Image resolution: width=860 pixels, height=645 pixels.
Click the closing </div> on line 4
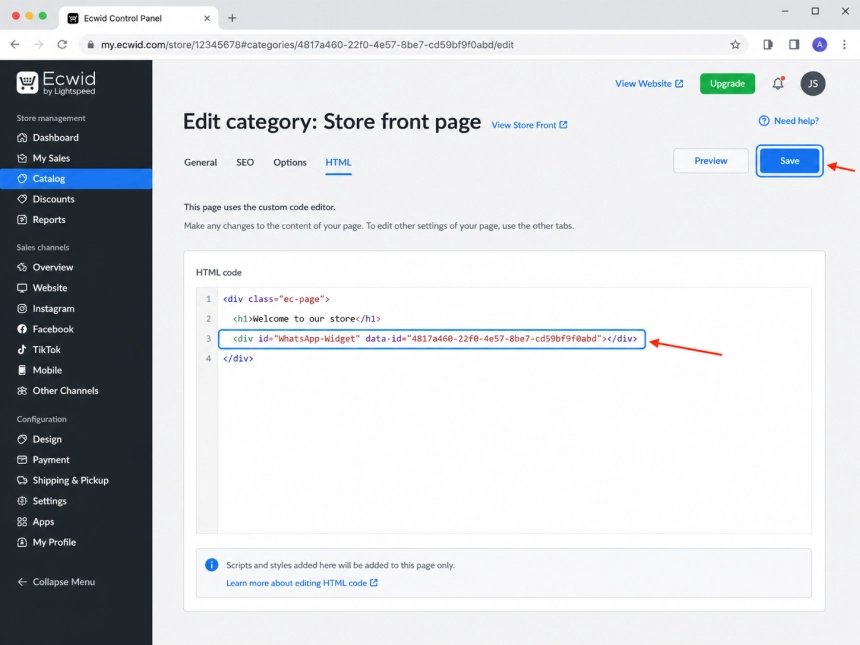point(238,359)
